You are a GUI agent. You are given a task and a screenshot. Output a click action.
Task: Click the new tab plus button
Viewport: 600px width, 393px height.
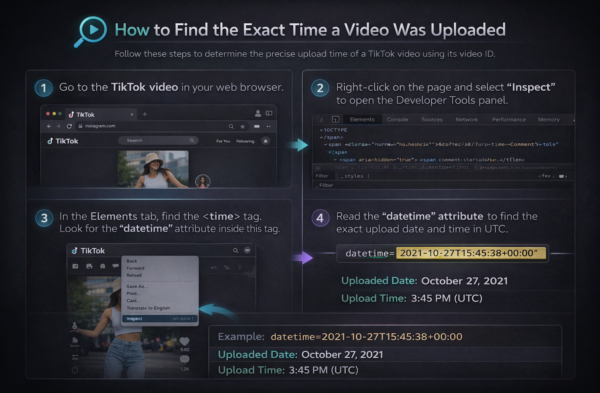pyautogui.click(x=145, y=114)
